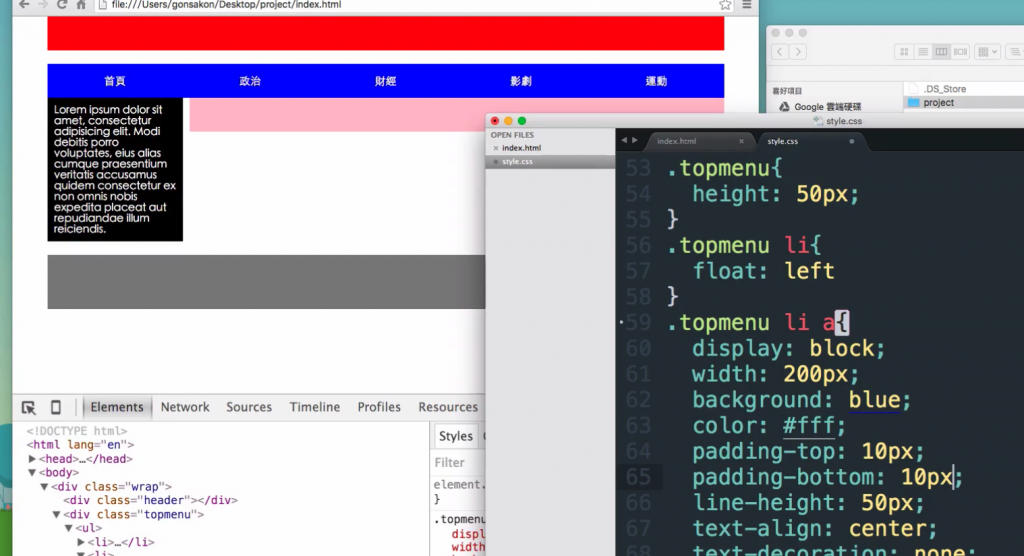Click Finder window's back button

point(780,52)
